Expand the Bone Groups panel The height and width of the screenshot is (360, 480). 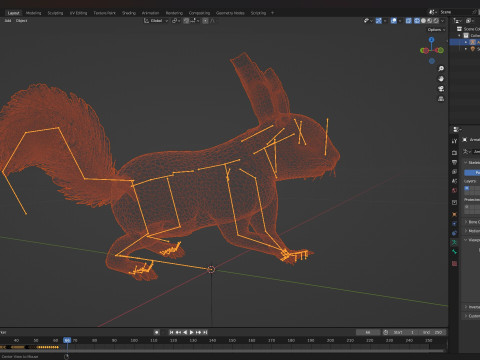(x=471, y=222)
